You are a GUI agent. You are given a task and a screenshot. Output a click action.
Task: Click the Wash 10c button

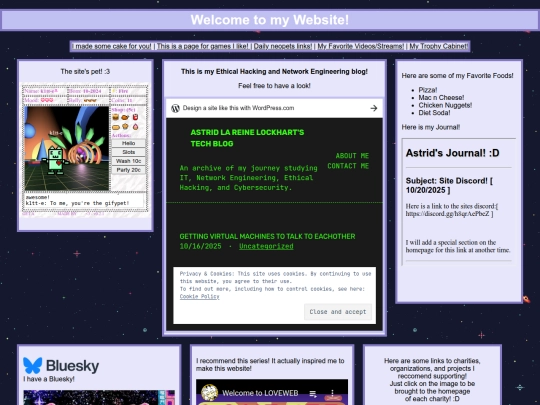(128, 161)
